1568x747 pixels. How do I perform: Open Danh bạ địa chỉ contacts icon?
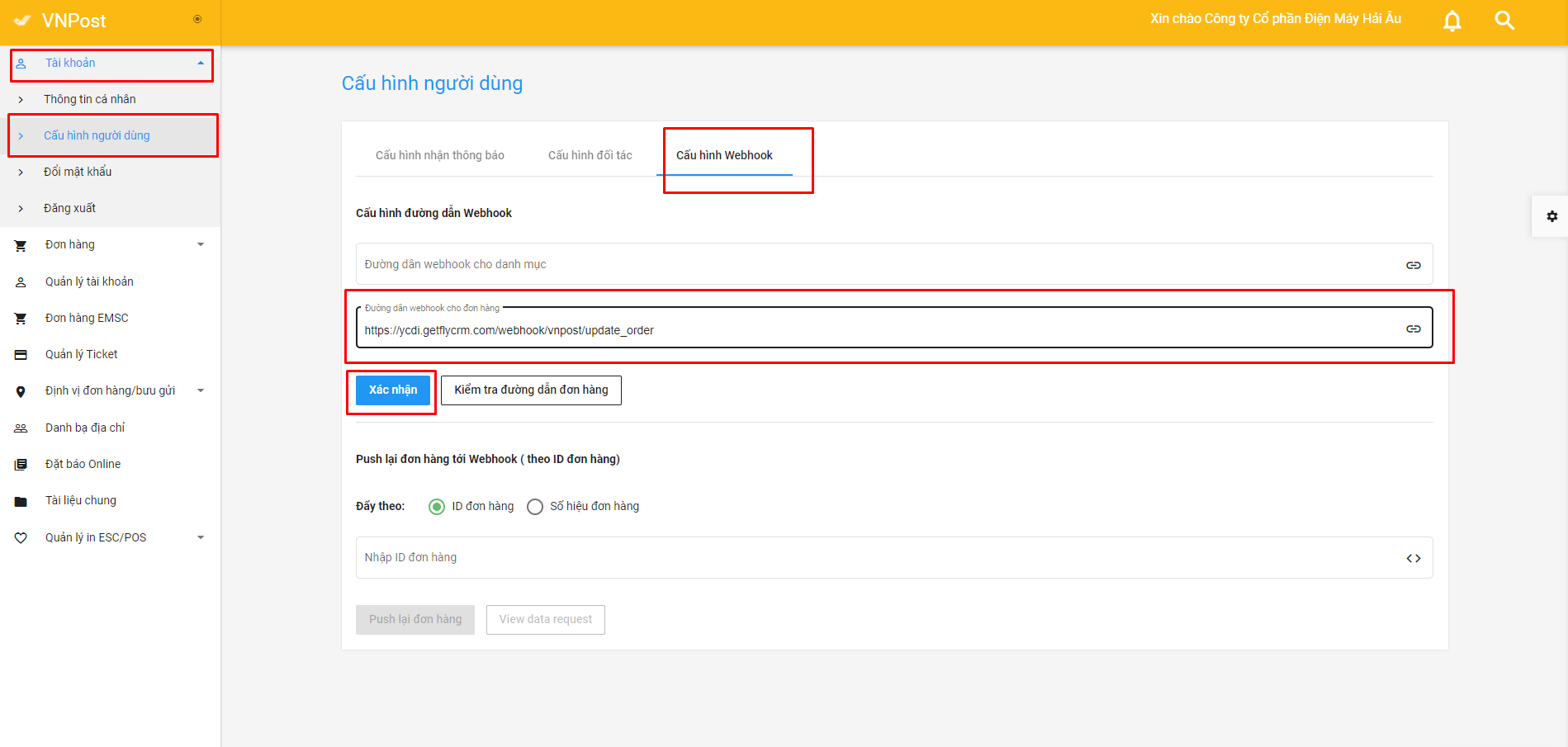point(21,428)
